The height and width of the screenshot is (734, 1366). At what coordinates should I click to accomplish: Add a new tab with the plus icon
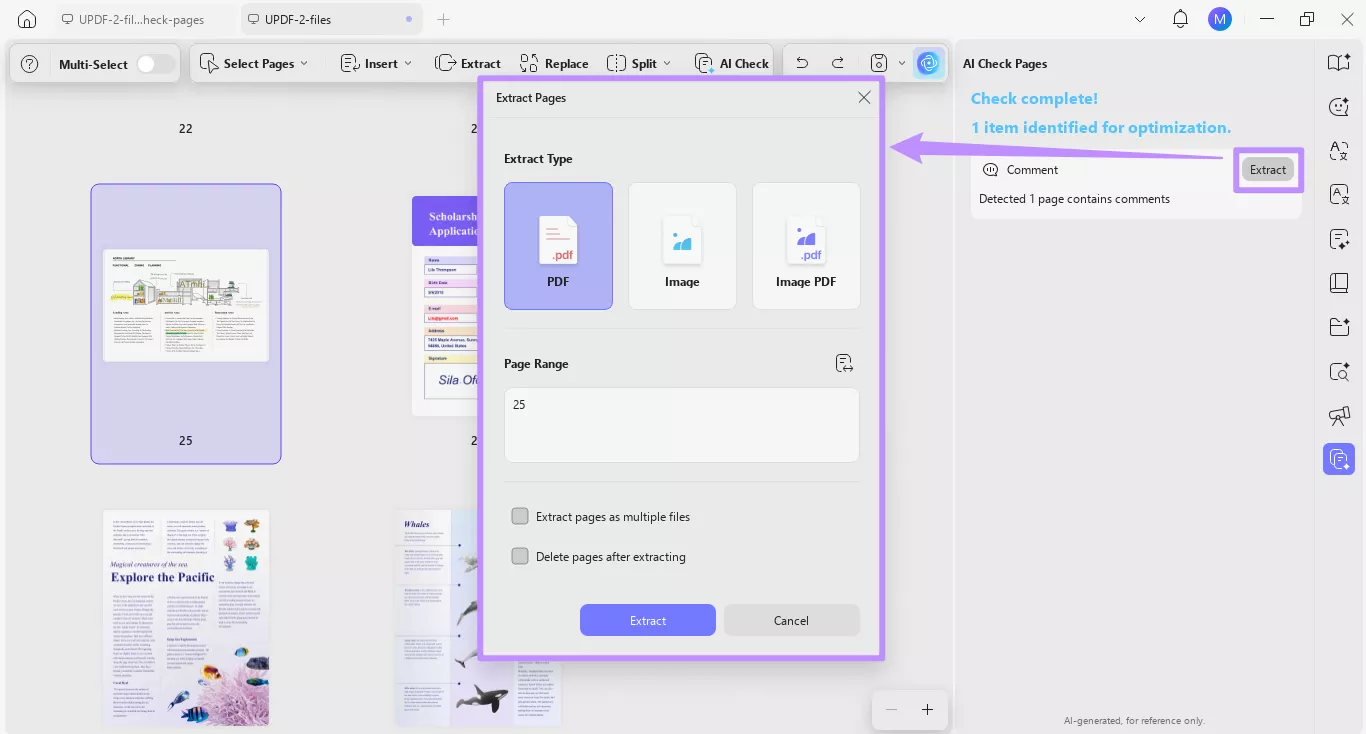(x=444, y=19)
